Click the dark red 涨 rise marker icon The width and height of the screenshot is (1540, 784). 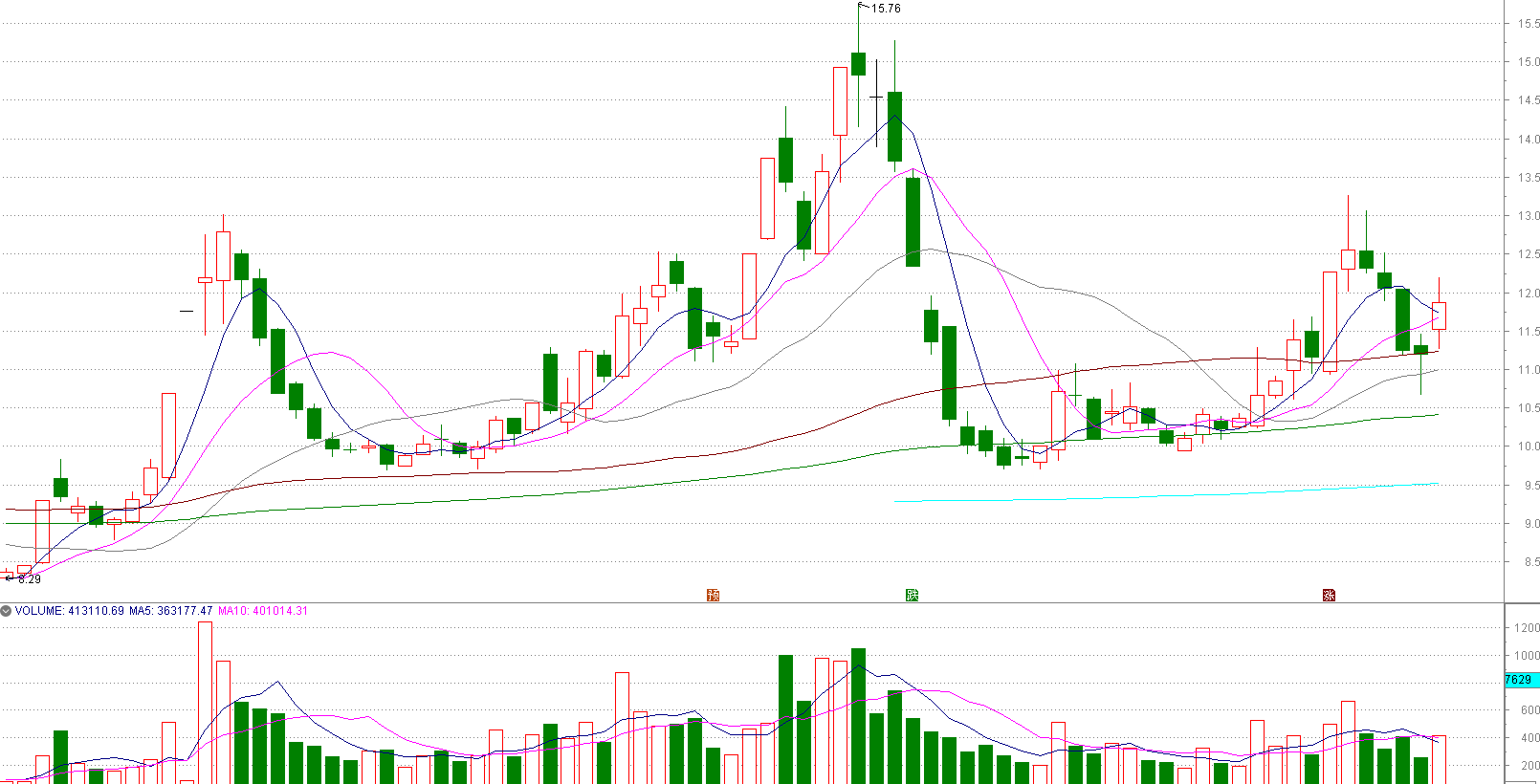tap(1329, 596)
